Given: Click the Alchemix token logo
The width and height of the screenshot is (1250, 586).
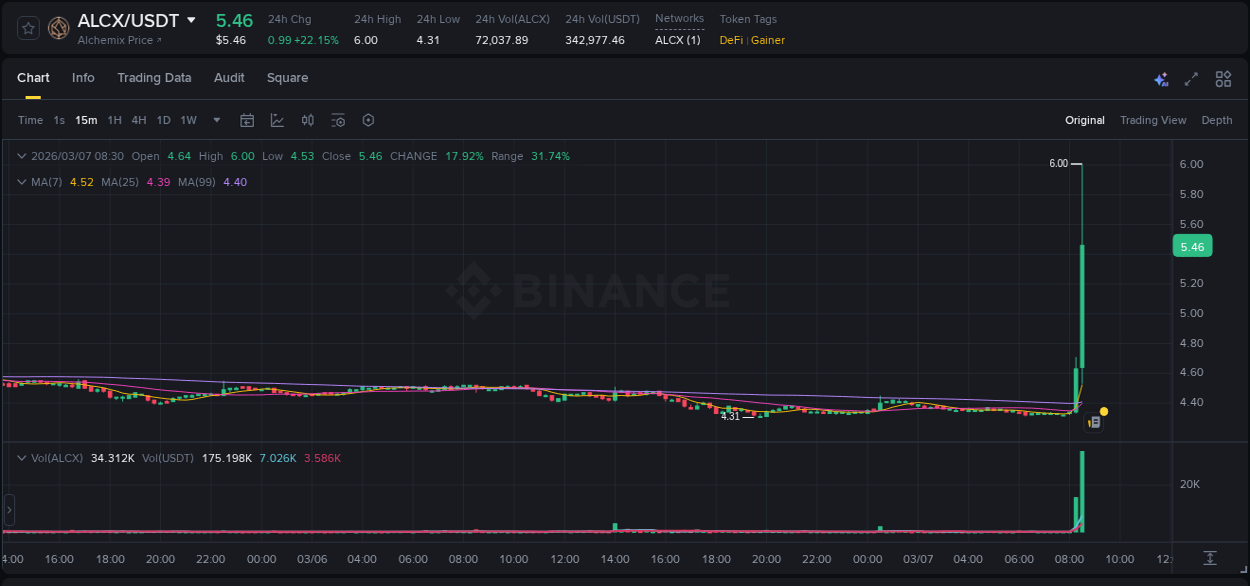Looking at the screenshot, I should pos(58,28).
